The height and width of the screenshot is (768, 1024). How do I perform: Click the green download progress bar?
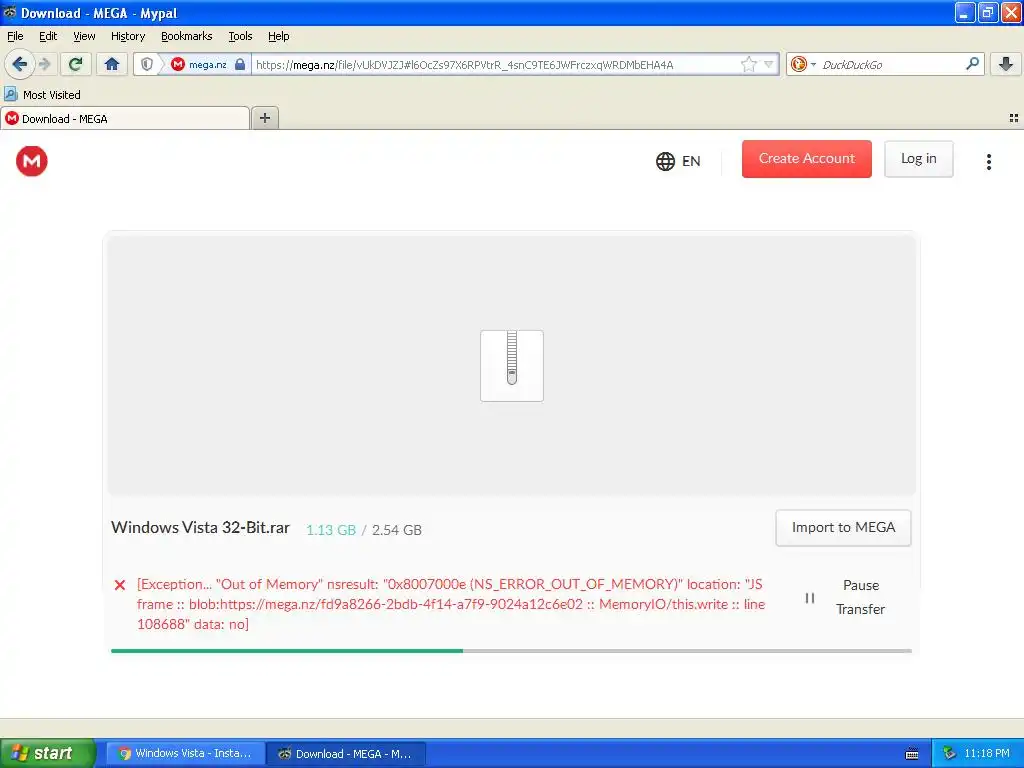click(287, 650)
